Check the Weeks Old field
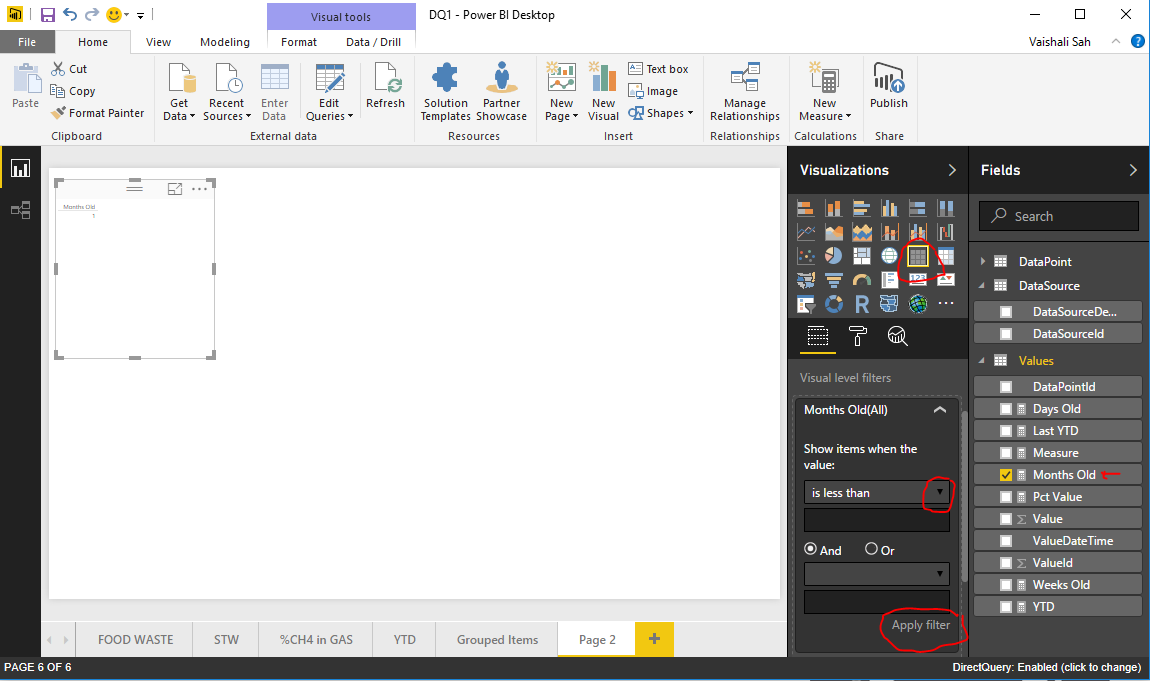This screenshot has height=681, width=1150. coord(1006,585)
